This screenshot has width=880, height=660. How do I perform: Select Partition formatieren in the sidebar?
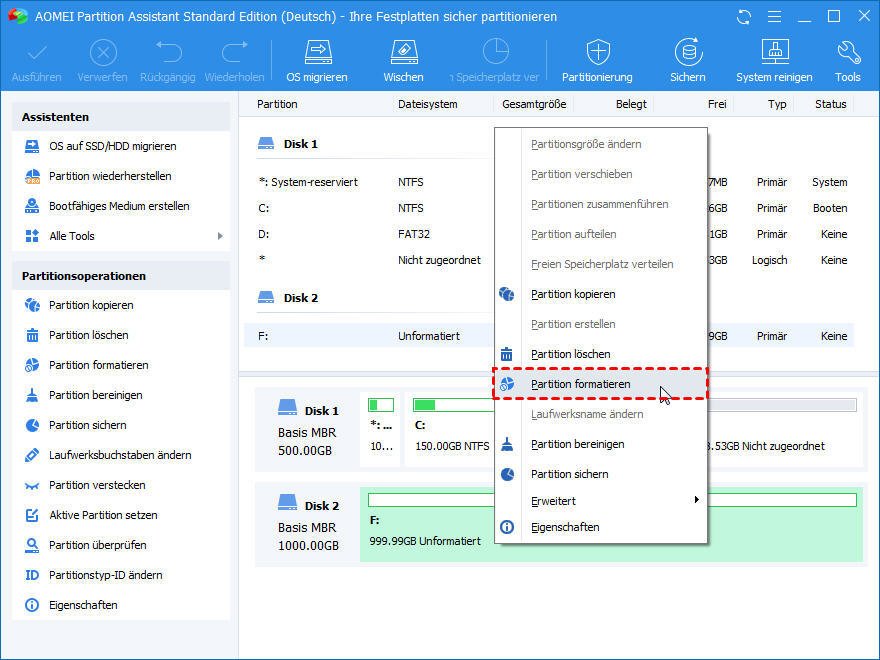(x=99, y=365)
